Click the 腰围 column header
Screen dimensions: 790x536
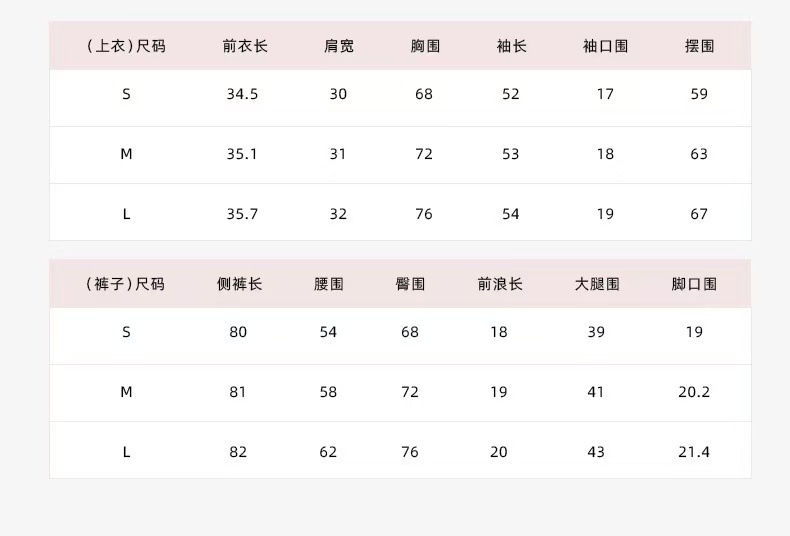point(328,284)
